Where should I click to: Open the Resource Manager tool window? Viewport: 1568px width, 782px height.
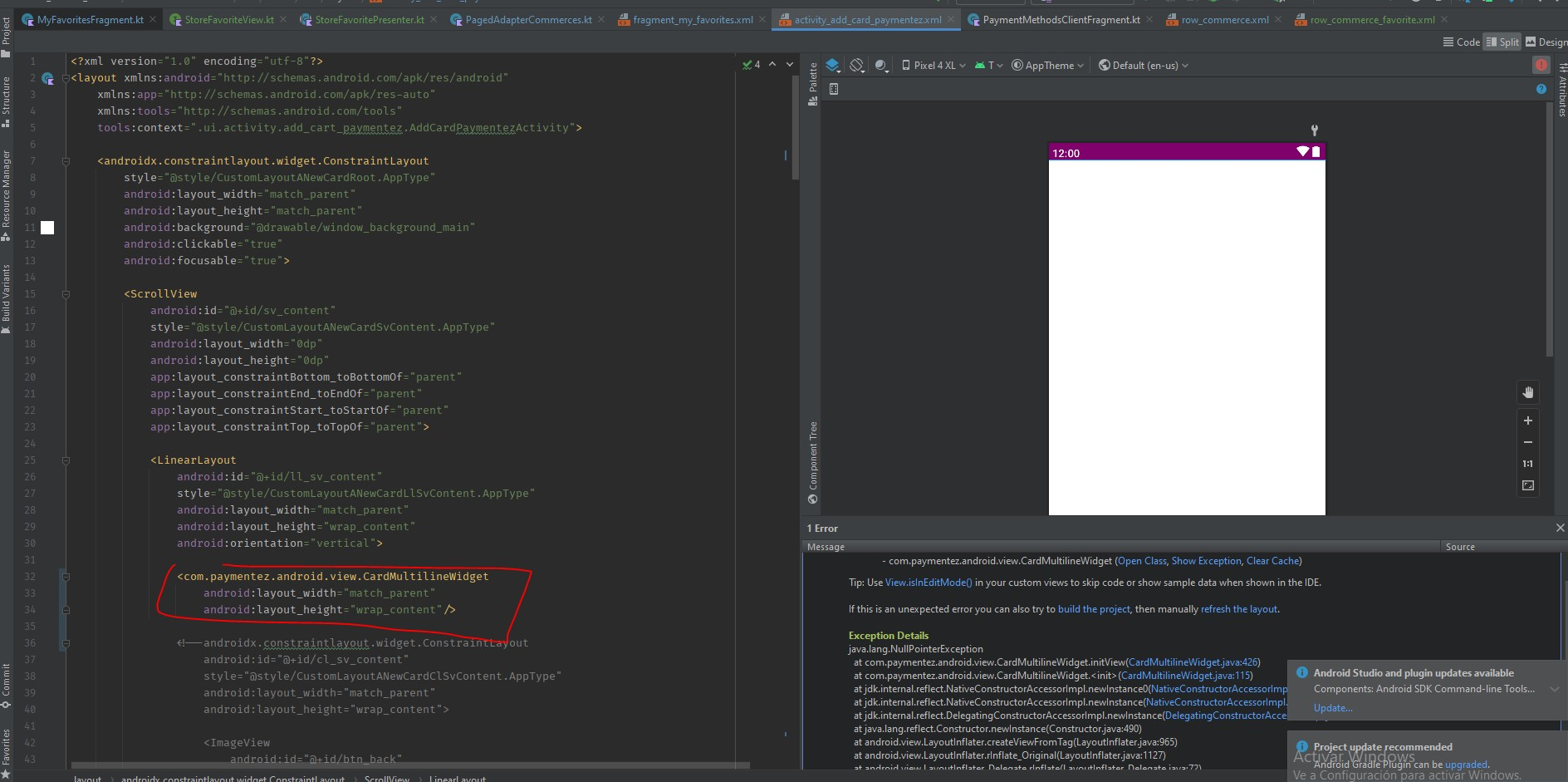[6, 196]
